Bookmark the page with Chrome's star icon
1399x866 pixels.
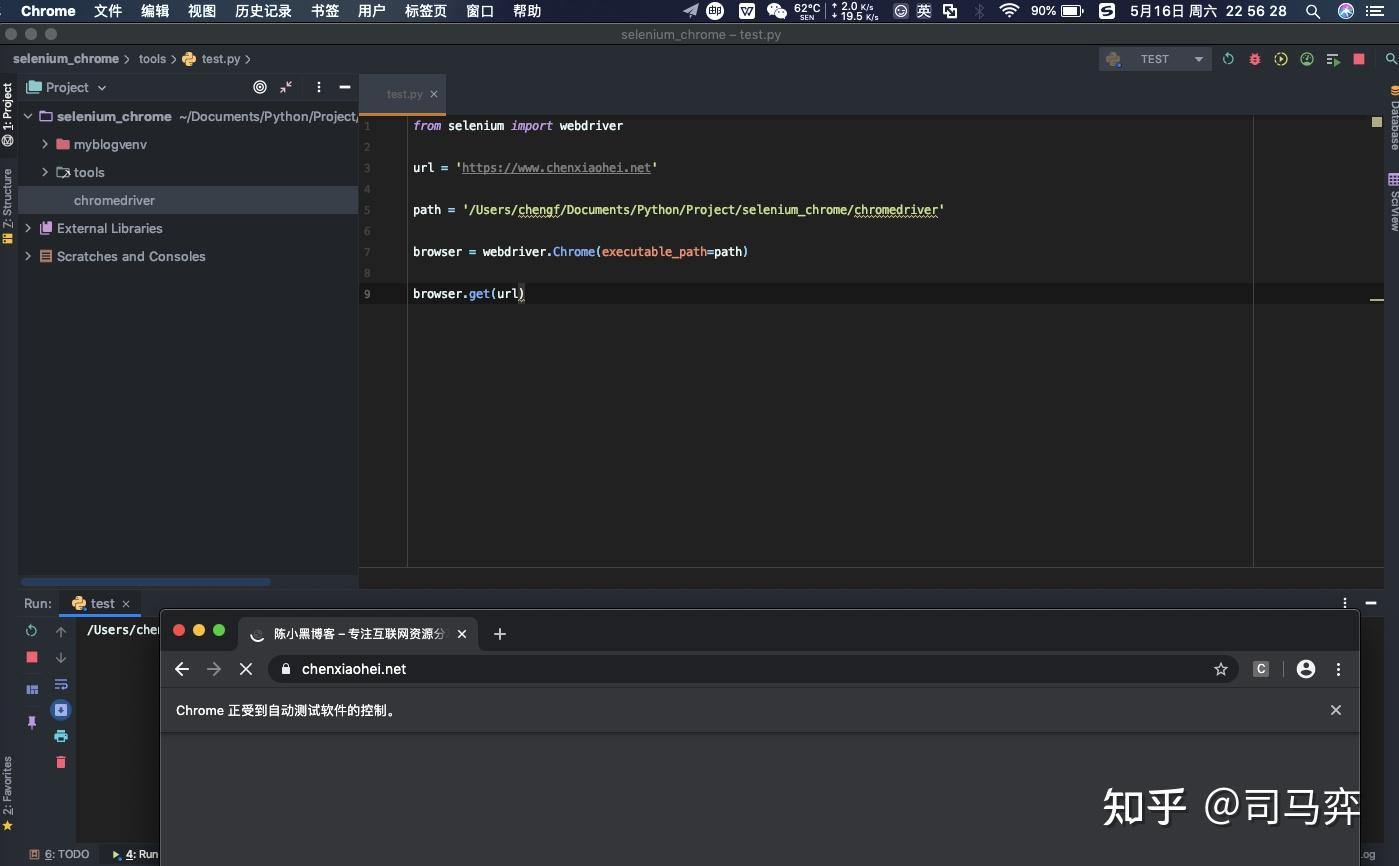click(x=1221, y=669)
